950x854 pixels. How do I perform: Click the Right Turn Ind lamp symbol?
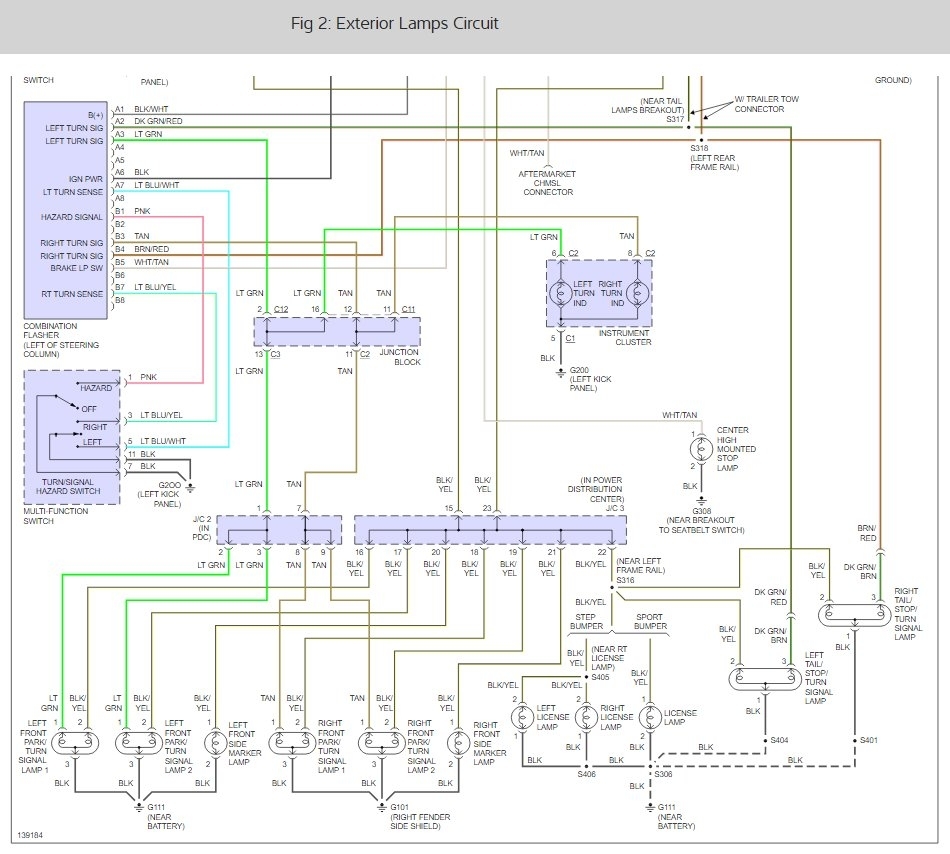pos(637,294)
